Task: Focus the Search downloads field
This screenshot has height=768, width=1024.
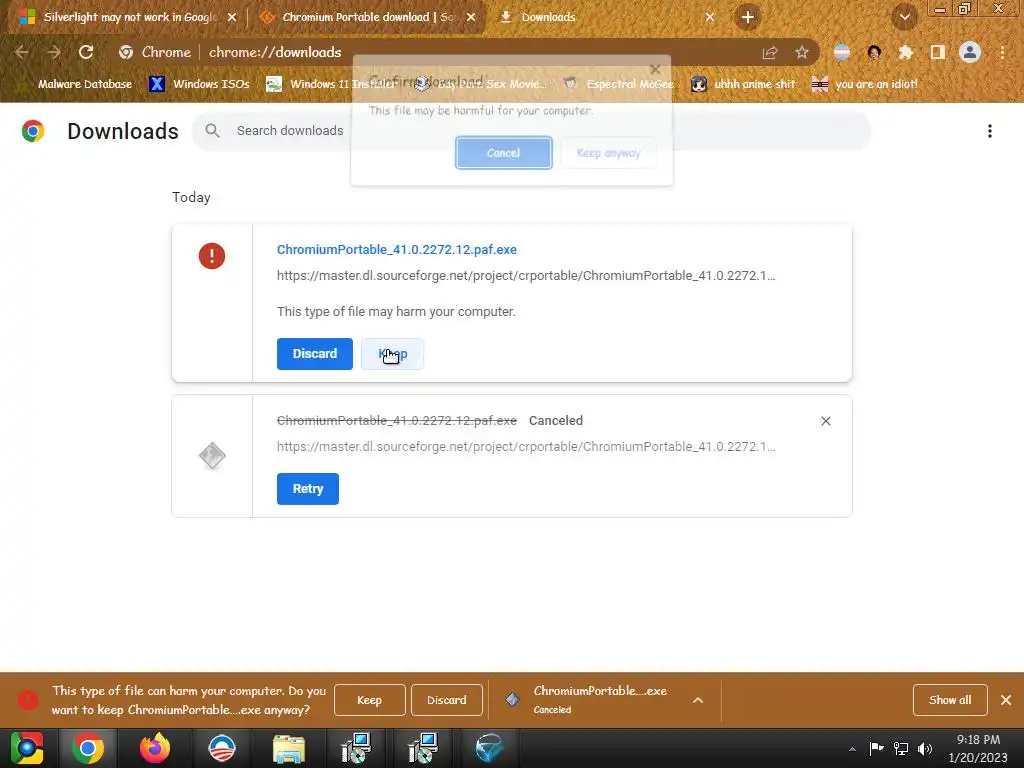Action: pyautogui.click(x=531, y=131)
